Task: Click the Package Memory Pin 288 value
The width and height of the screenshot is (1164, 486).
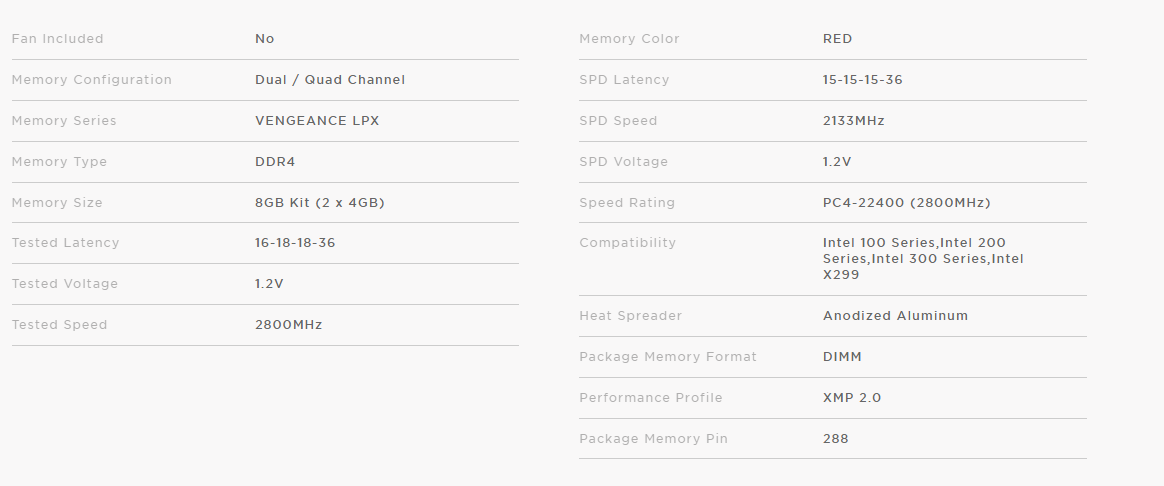Action: click(x=836, y=439)
